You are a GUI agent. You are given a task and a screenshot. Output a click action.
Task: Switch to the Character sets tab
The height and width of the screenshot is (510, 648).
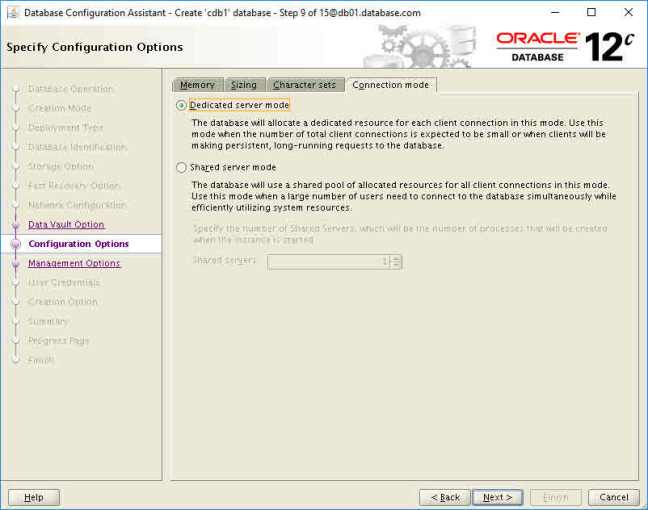pos(304,85)
